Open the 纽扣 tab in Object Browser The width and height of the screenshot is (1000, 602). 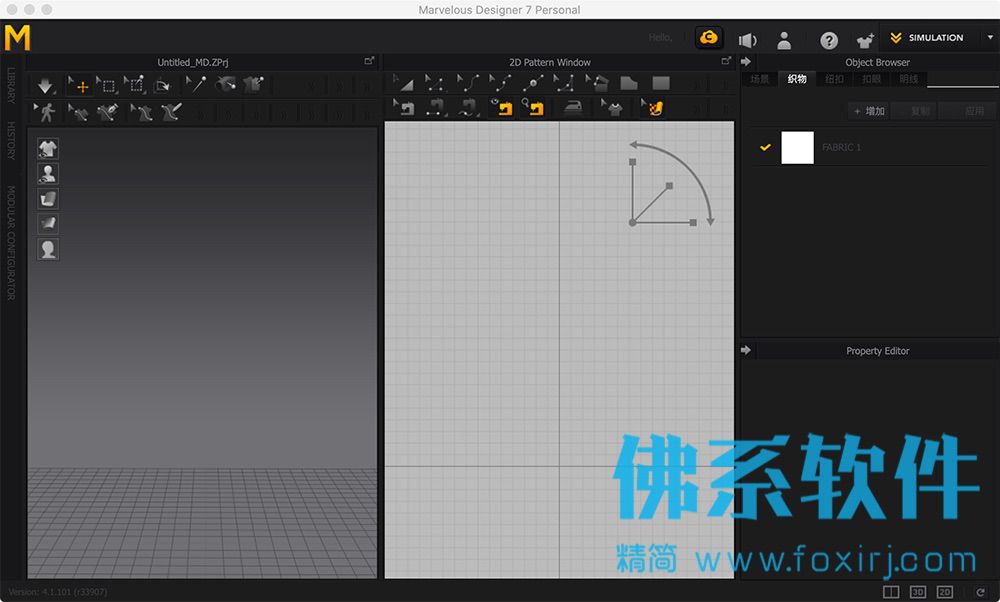(834, 79)
